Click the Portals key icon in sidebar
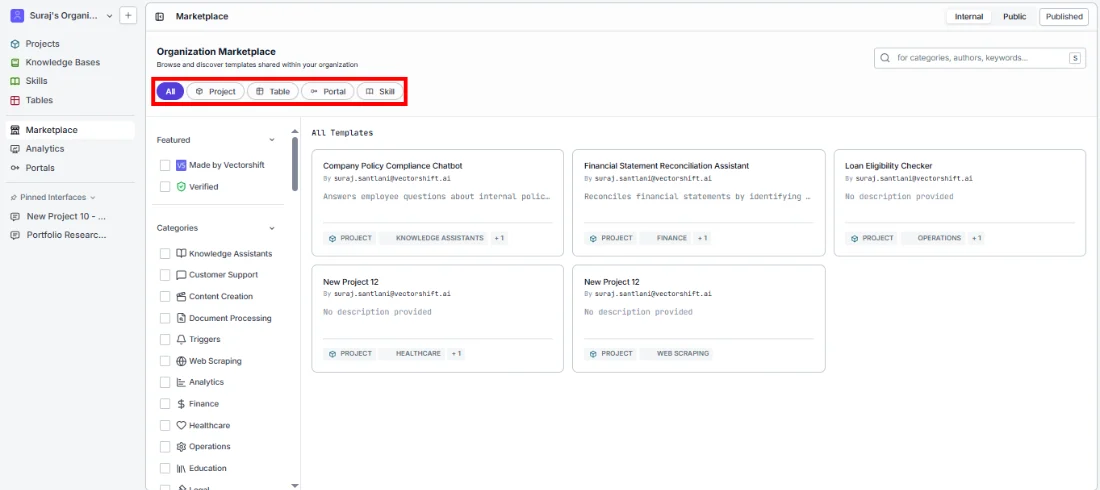Viewport: 1100px width, 490px height. [x=15, y=168]
